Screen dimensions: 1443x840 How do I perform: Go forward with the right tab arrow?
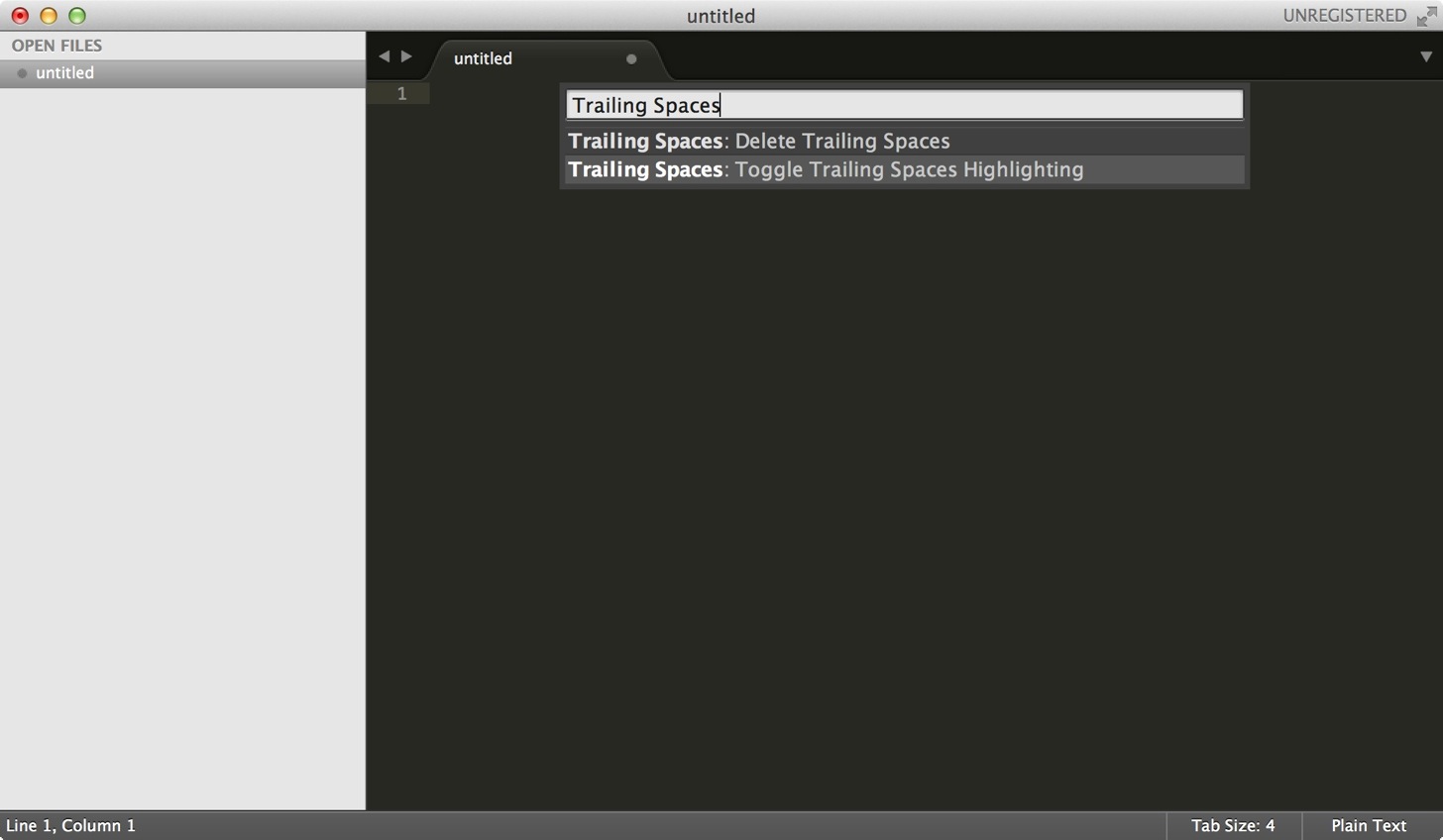406,56
